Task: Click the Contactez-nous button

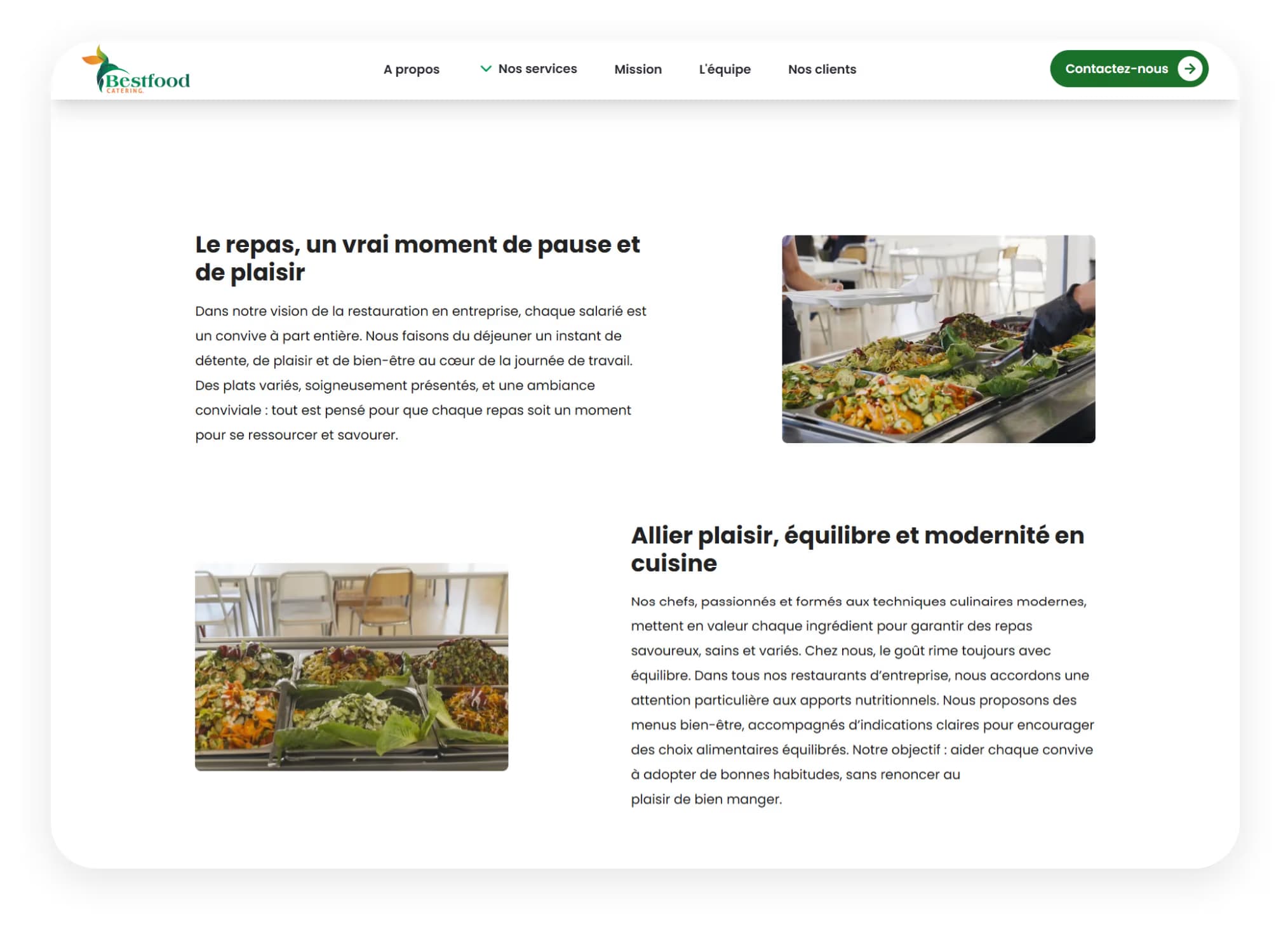Action: coord(1129,69)
